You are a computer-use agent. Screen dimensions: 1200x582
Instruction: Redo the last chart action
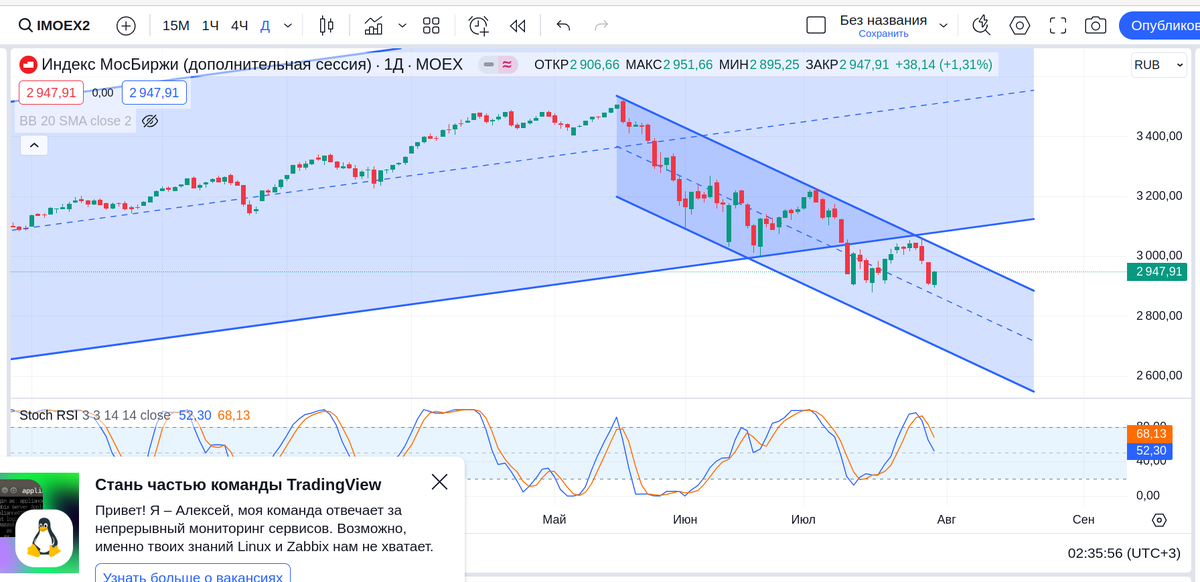(x=601, y=25)
